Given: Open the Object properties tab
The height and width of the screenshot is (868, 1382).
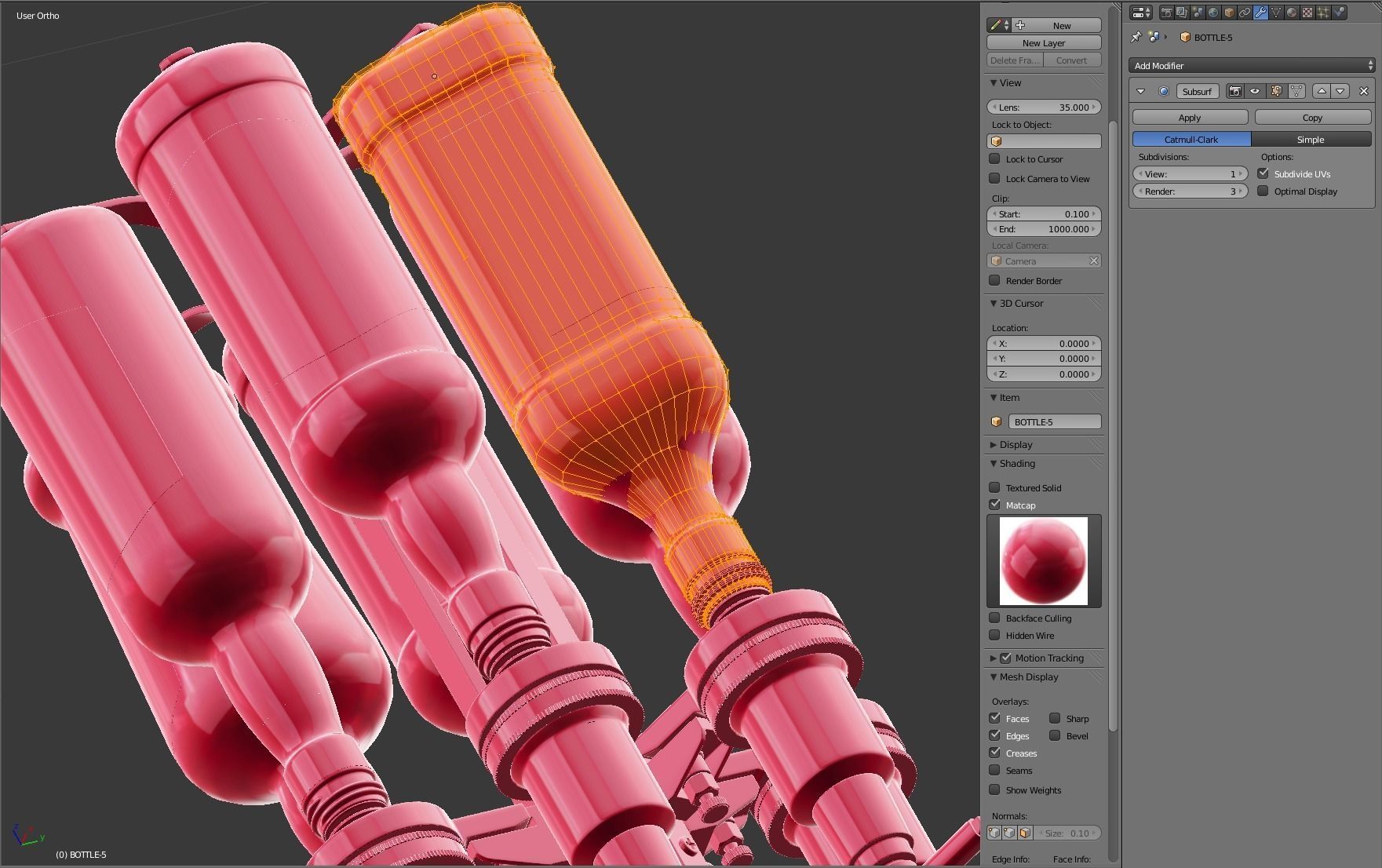Looking at the screenshot, I should (x=1229, y=13).
